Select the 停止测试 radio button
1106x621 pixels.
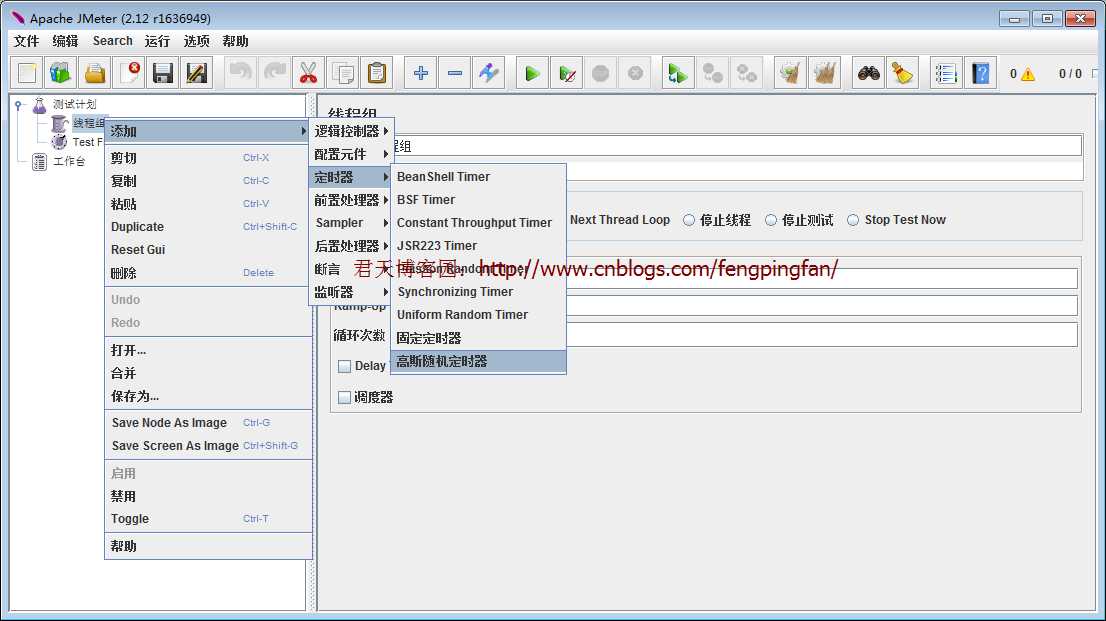(x=771, y=220)
